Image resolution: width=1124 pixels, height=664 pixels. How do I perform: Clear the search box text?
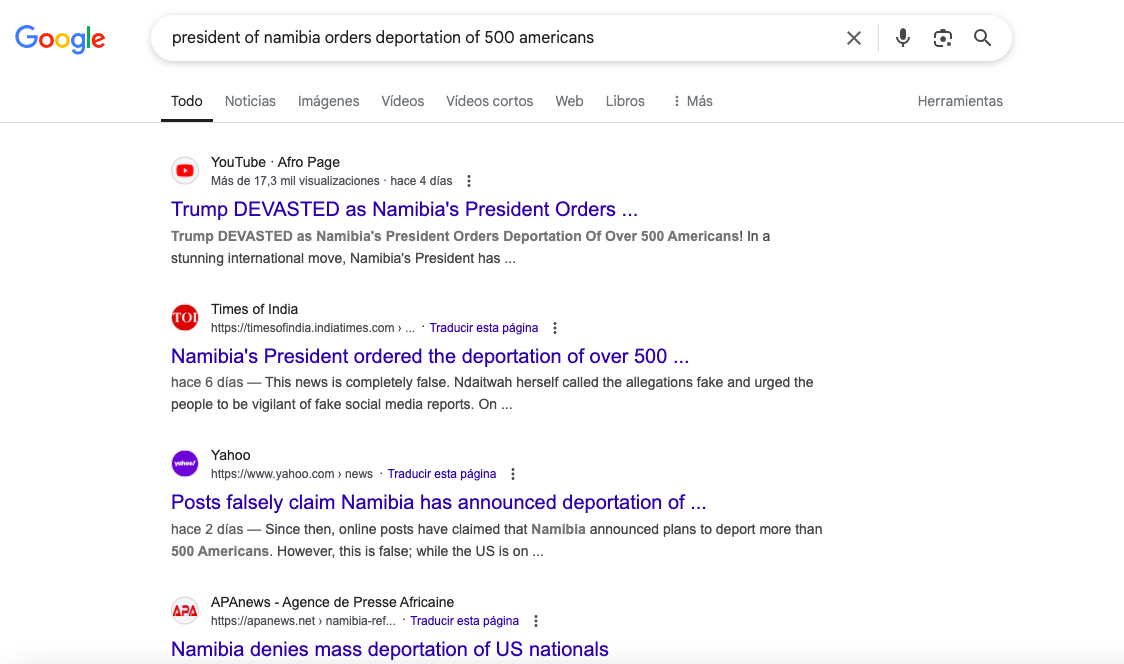854,38
